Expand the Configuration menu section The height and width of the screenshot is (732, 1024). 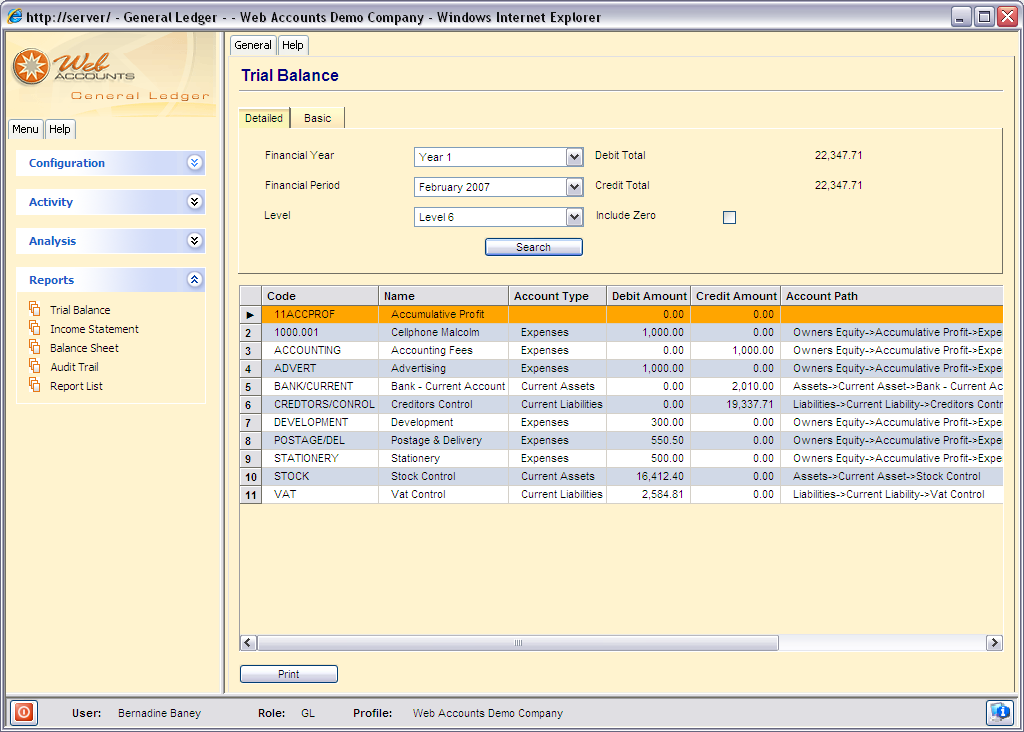click(x=195, y=163)
